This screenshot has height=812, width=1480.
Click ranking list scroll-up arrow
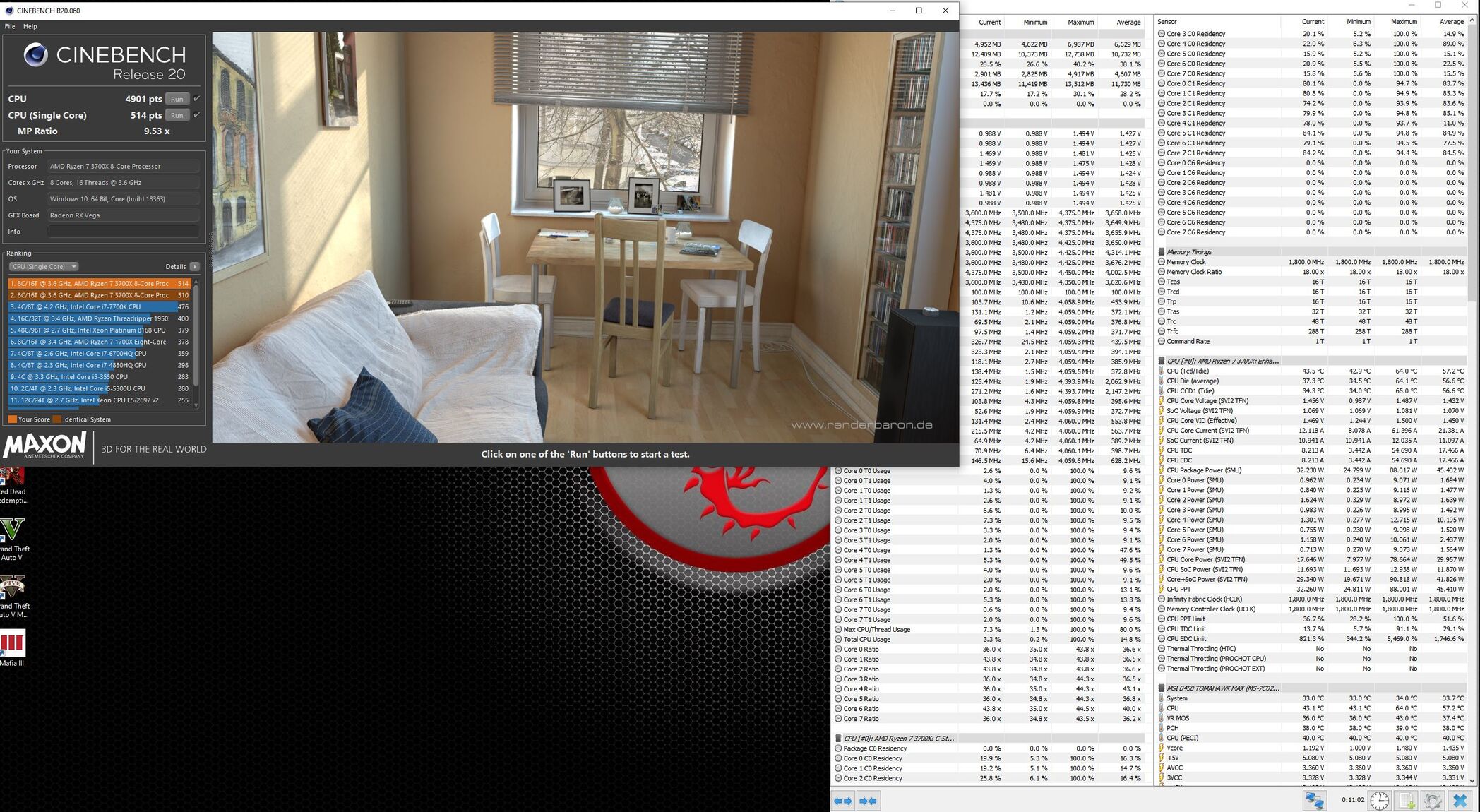[196, 282]
